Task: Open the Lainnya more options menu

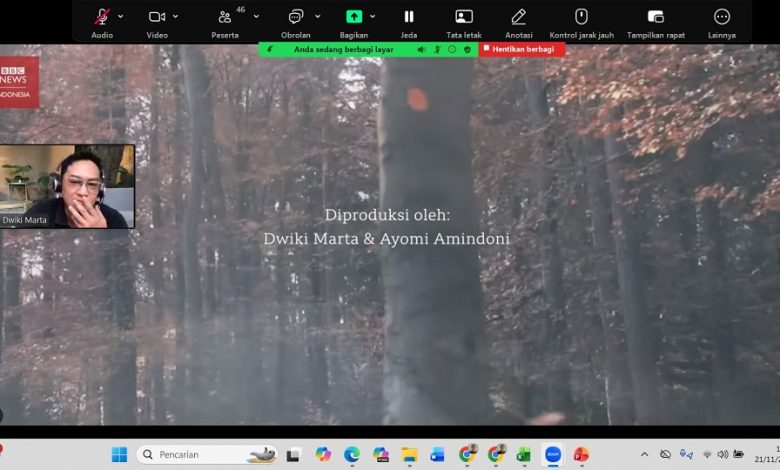Action: (721, 17)
